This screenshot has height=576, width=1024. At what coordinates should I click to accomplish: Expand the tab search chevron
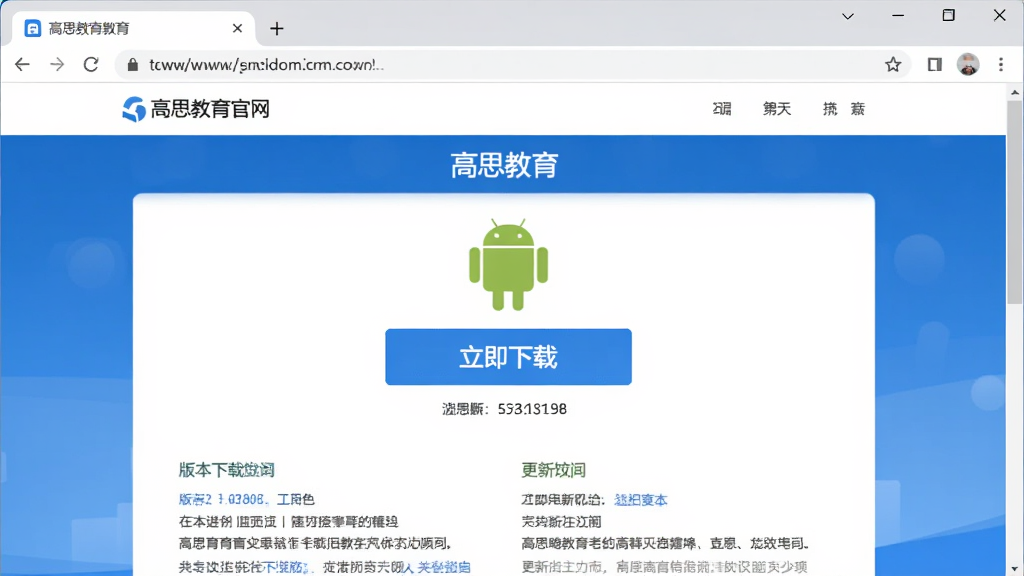(848, 16)
